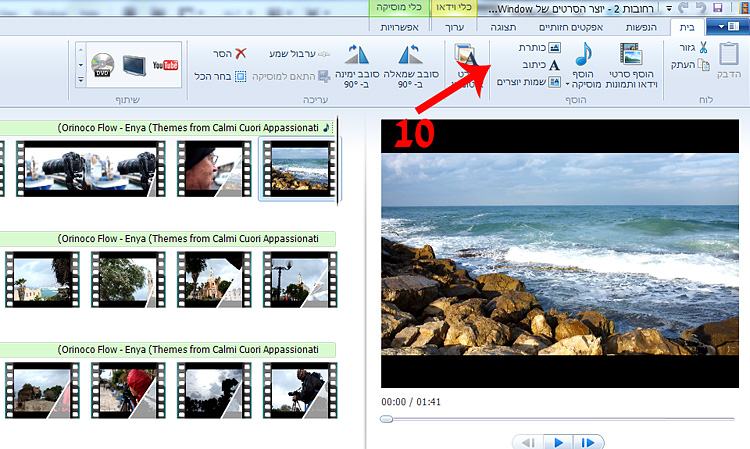Expand the sharing options gallery

click(x=79, y=78)
